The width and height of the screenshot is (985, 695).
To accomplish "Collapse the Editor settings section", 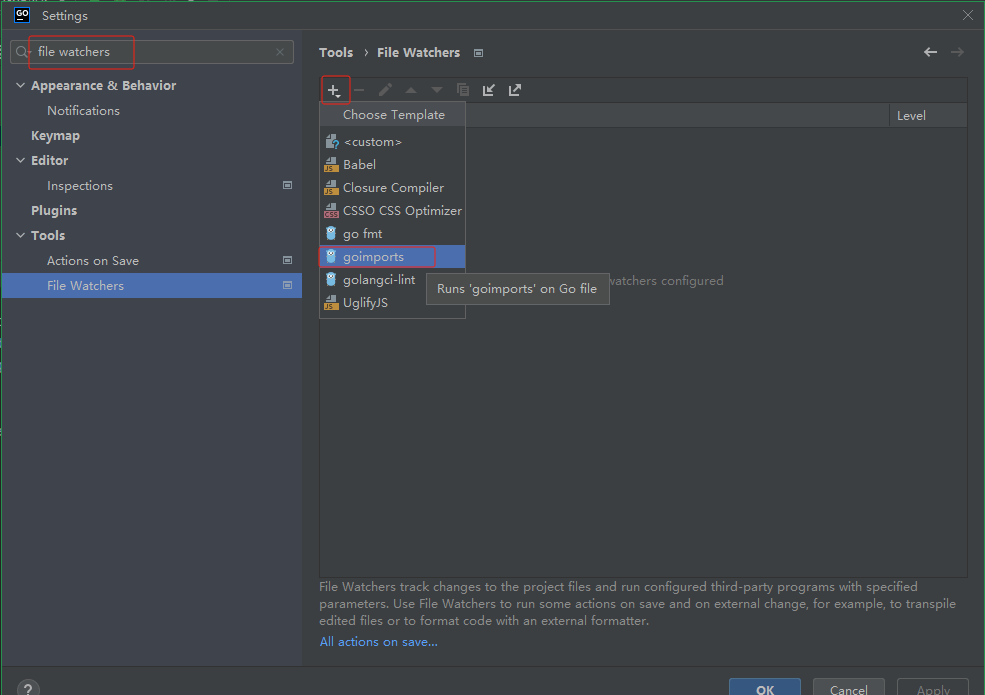I will point(21,161).
